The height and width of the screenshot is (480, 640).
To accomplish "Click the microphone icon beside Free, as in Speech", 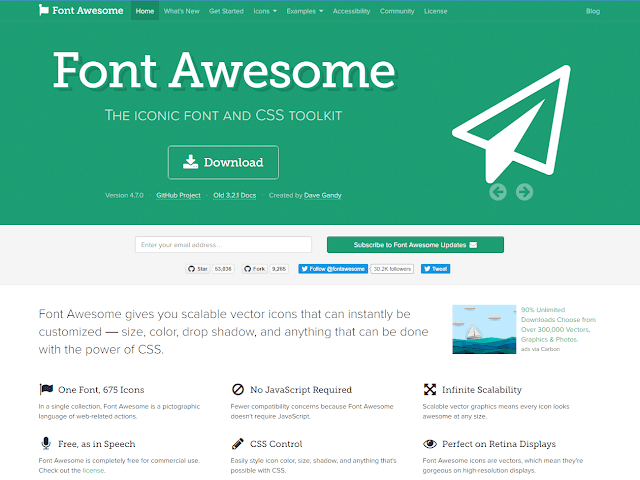I will (x=46, y=443).
